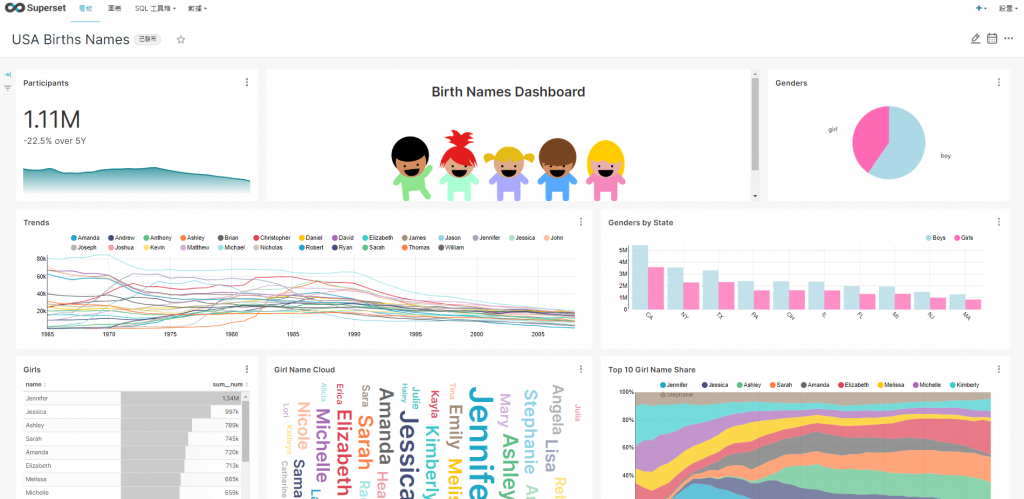Toggle Michael series in Trends legend

point(230,248)
